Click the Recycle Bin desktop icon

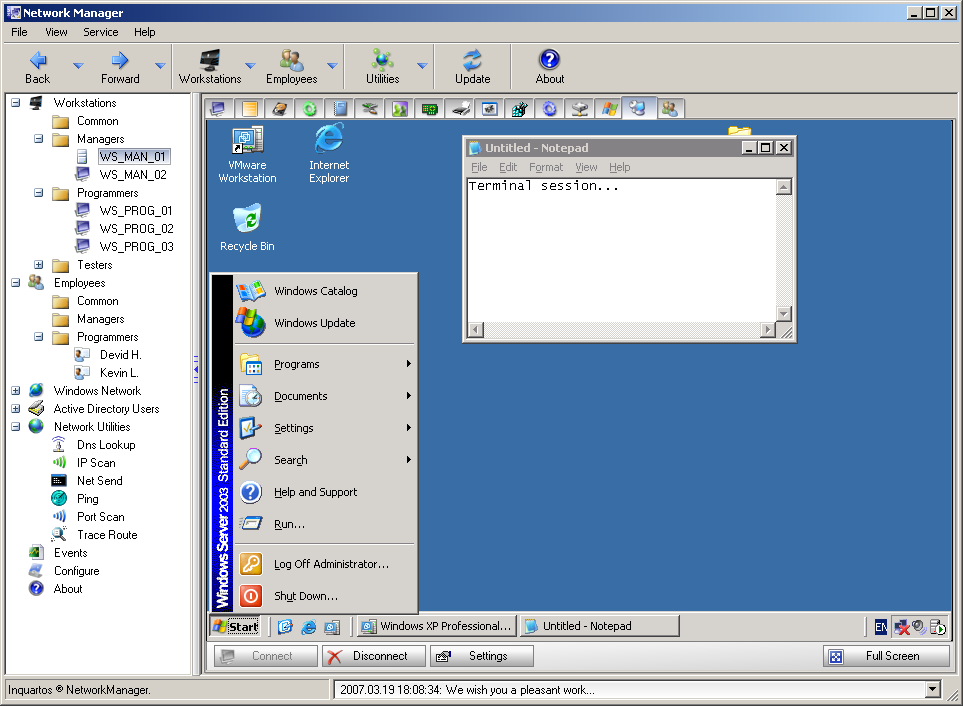pos(248,228)
